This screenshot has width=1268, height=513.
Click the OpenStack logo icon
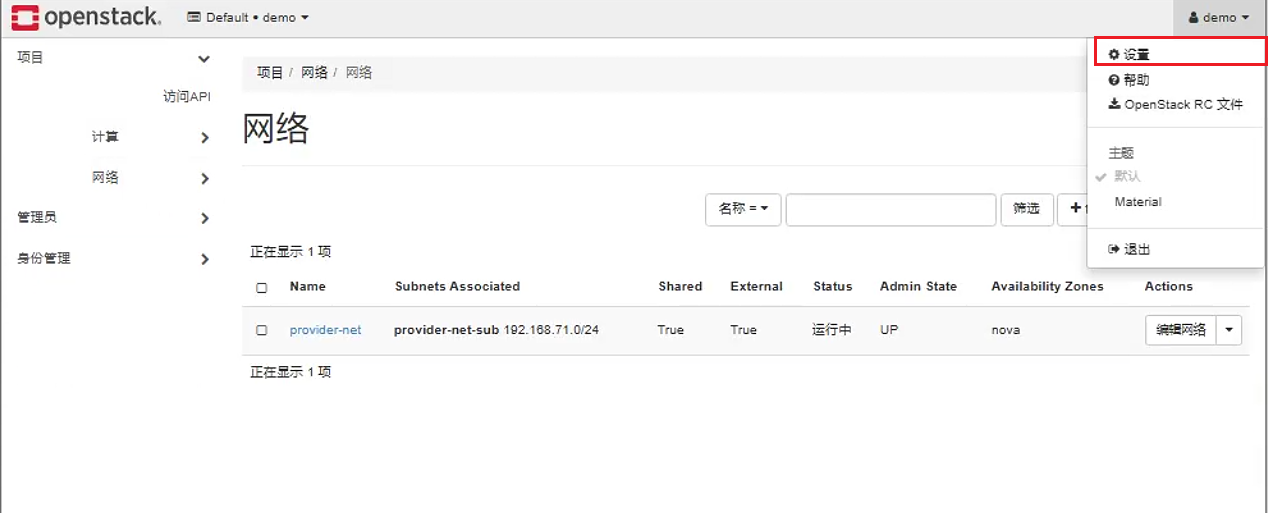25,17
